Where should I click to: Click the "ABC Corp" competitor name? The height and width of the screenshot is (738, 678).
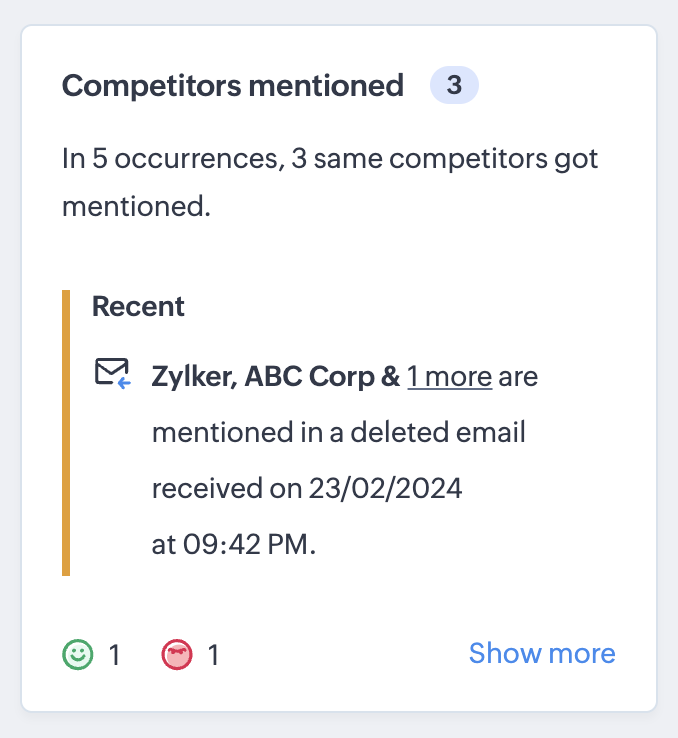[307, 377]
